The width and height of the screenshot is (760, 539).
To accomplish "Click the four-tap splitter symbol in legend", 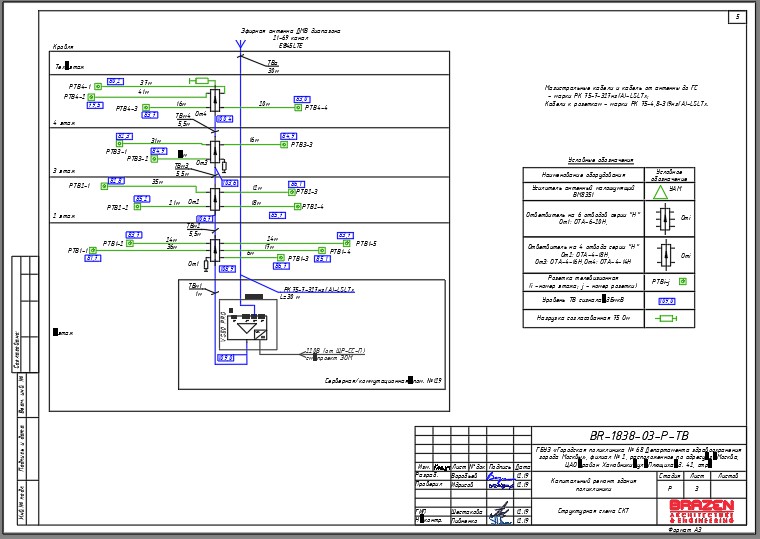I will click(x=665, y=255).
